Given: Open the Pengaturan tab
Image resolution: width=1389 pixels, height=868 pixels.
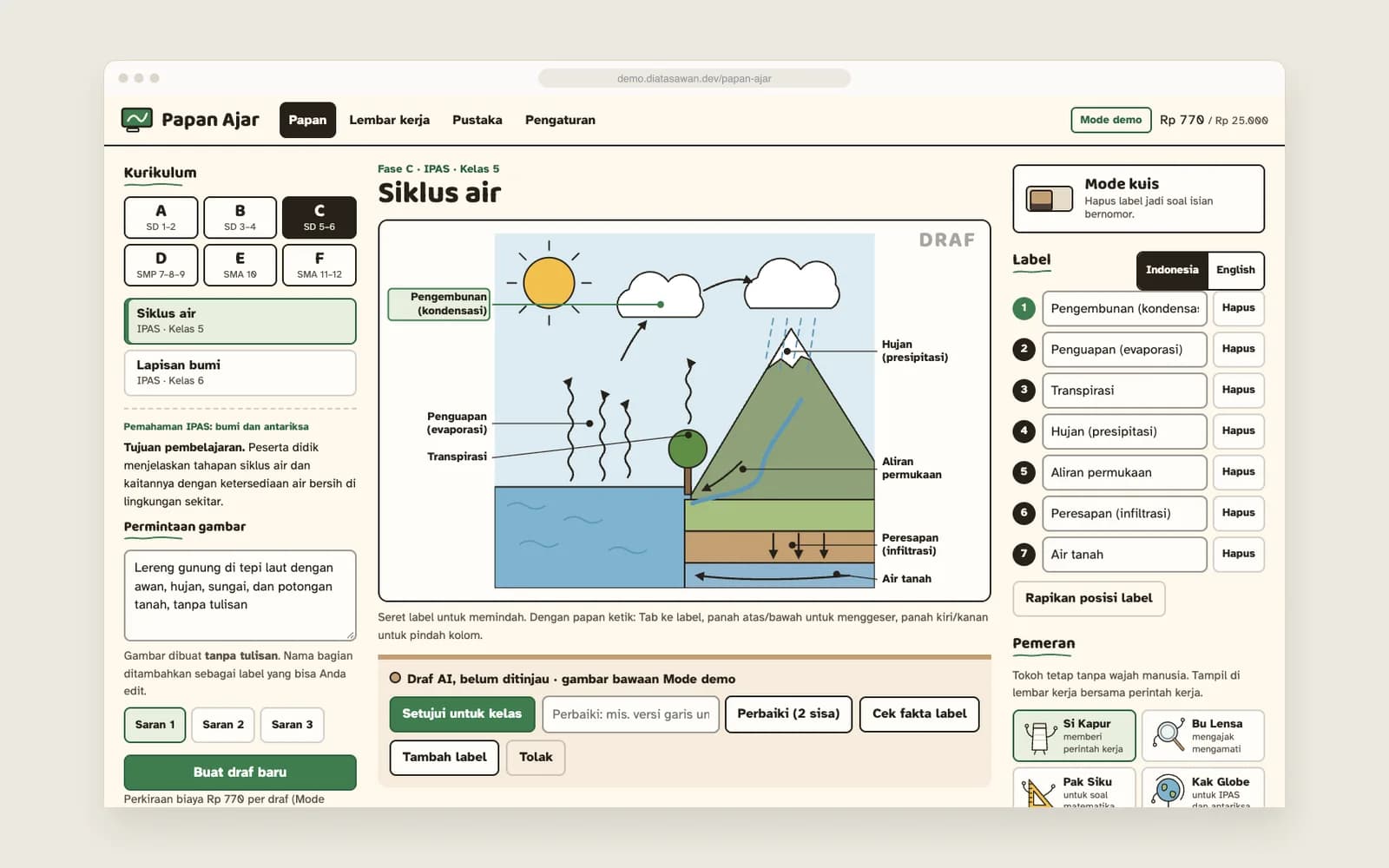Looking at the screenshot, I should pos(560,120).
